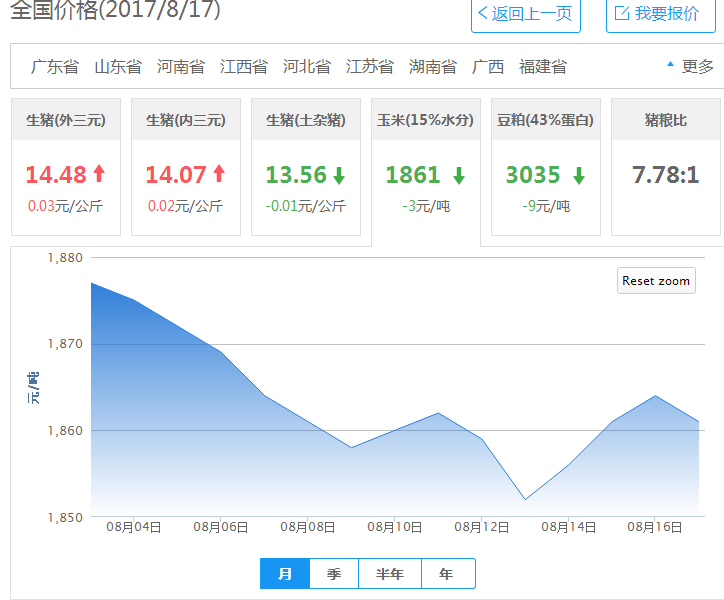Click the 08月16日 axis label
724x600 pixels.
pos(655,527)
